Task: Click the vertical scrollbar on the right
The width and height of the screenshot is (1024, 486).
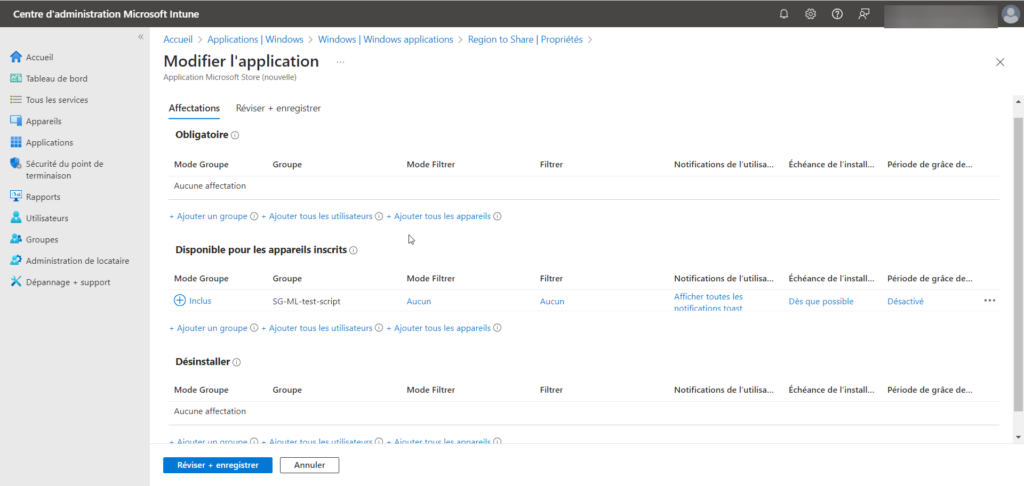Action: pos(1018,260)
